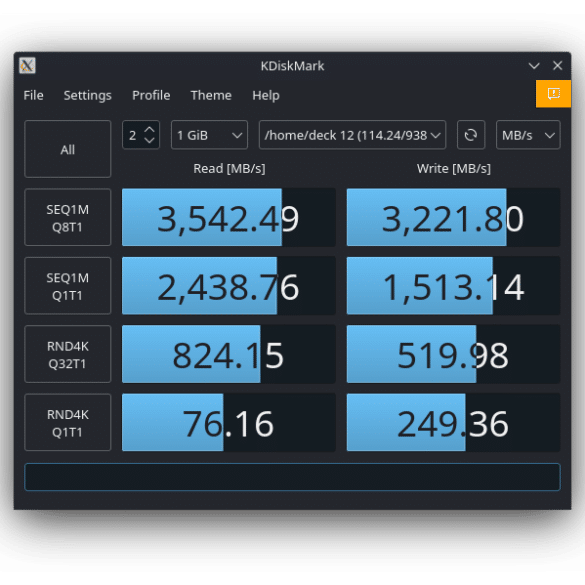The image size is (585, 585).
Task: Open the MB/s unit dropdown
Action: point(528,135)
